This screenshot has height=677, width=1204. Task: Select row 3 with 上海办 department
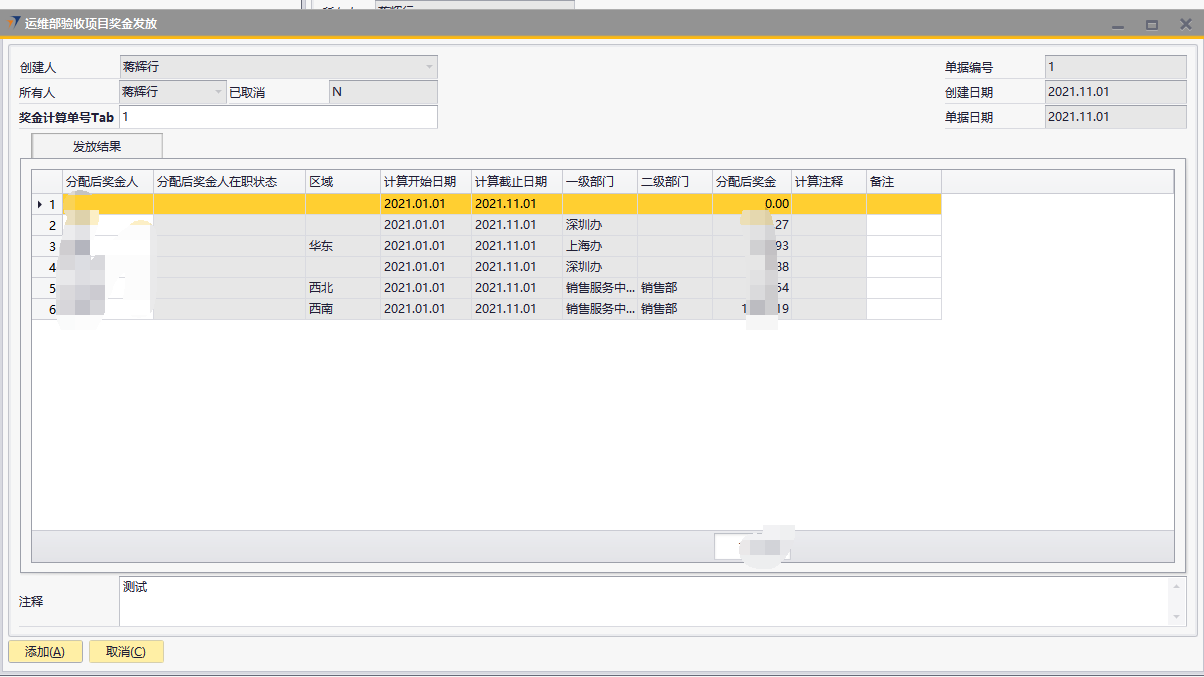[598, 246]
